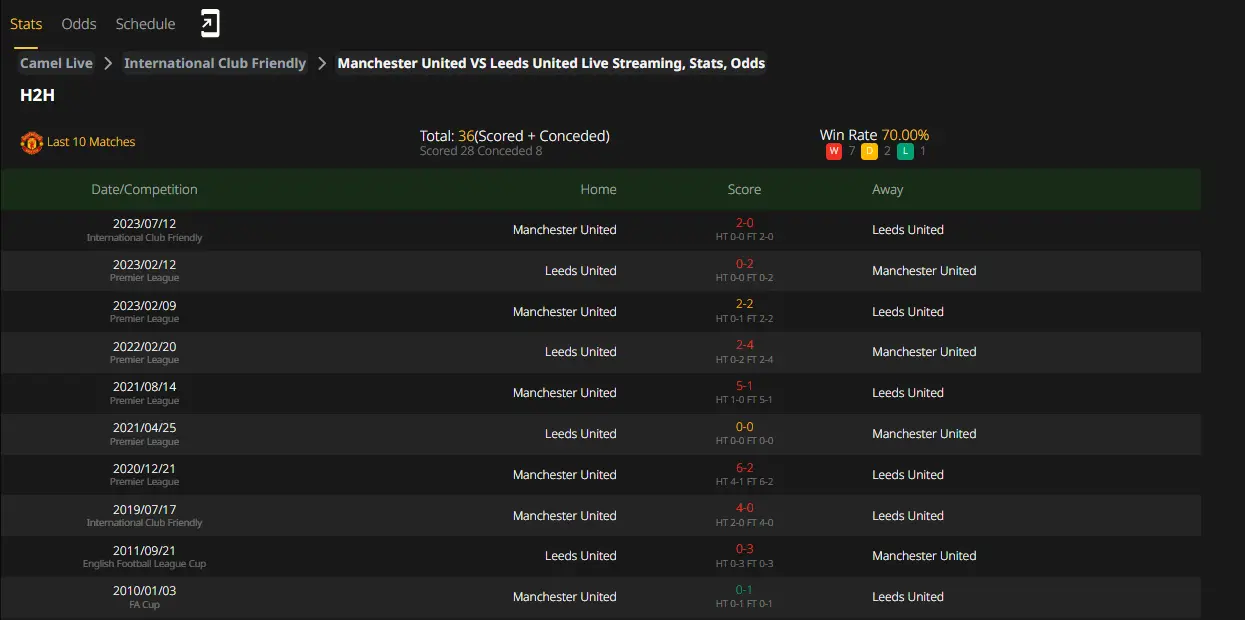Click the Manchester United crest icon
The image size is (1245, 620).
[x=31, y=142]
